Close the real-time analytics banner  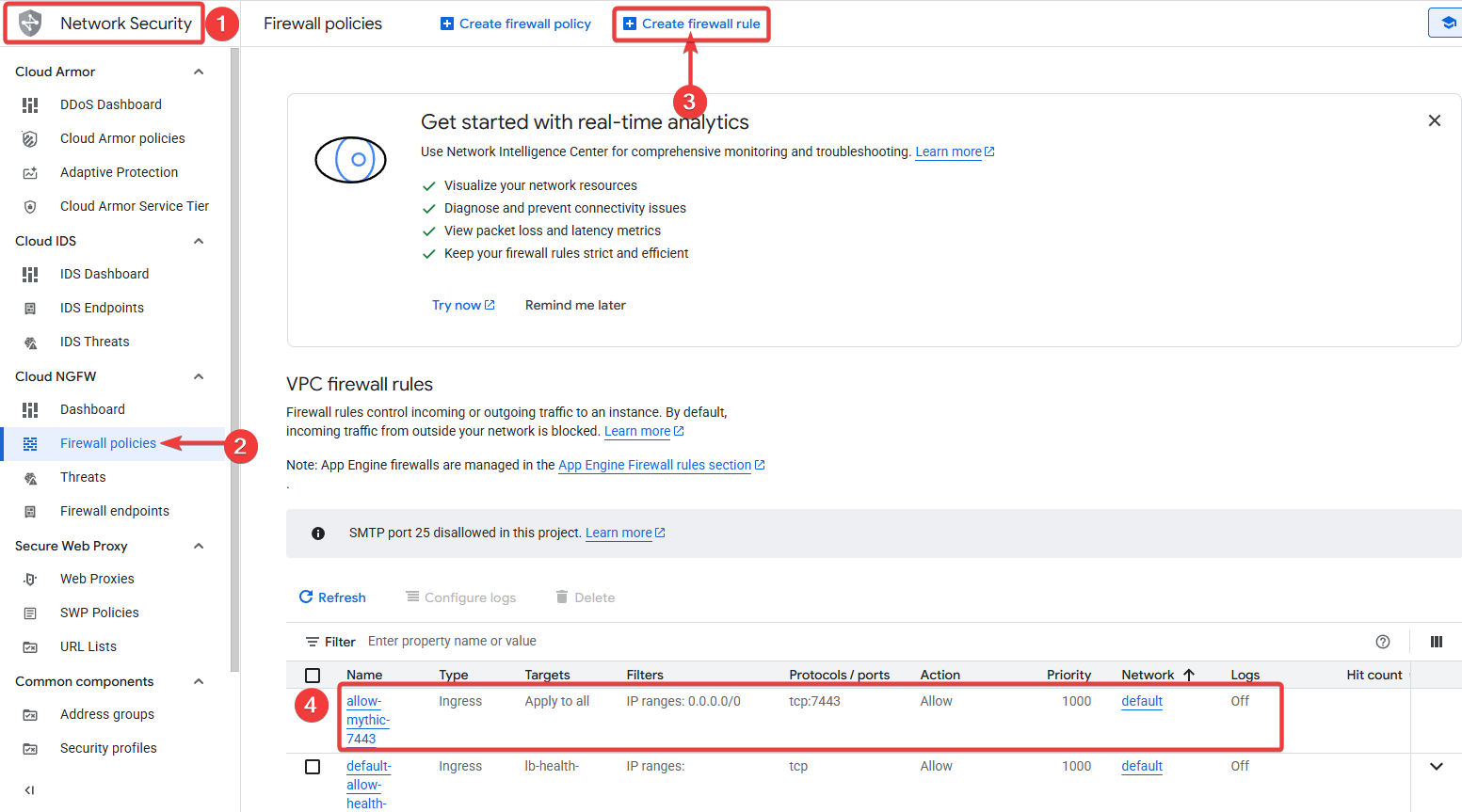pyautogui.click(x=1435, y=120)
